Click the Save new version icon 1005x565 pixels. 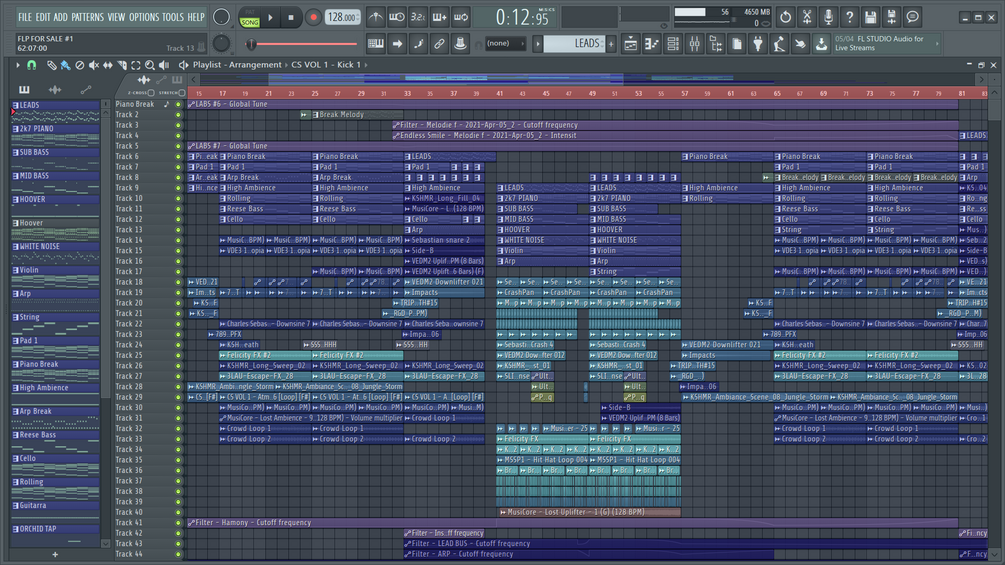(x=891, y=17)
